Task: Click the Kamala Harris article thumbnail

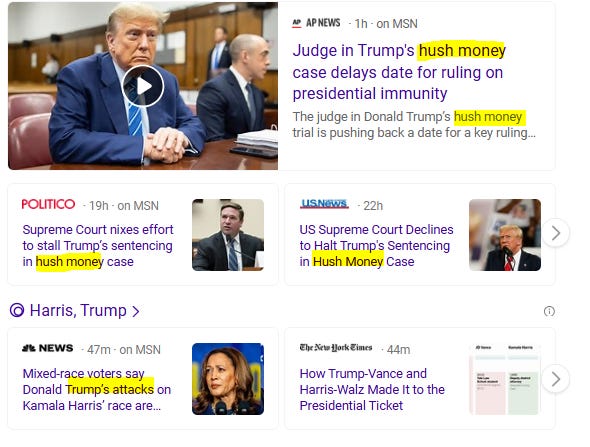Action: point(228,379)
